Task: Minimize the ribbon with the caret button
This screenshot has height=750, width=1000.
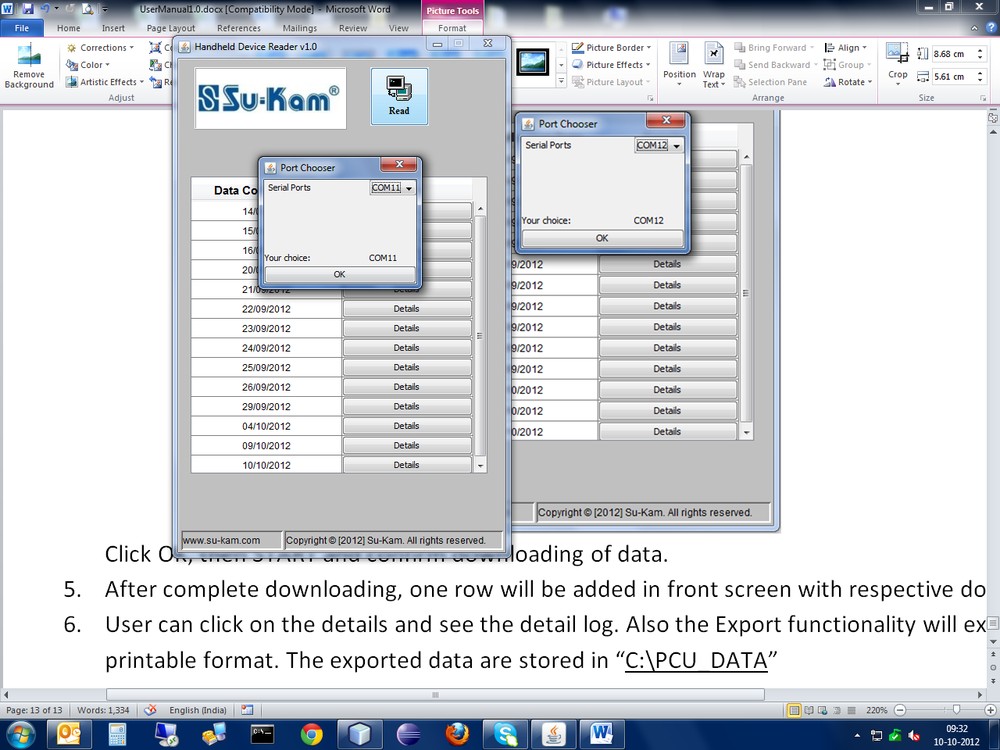Action: 974,28
